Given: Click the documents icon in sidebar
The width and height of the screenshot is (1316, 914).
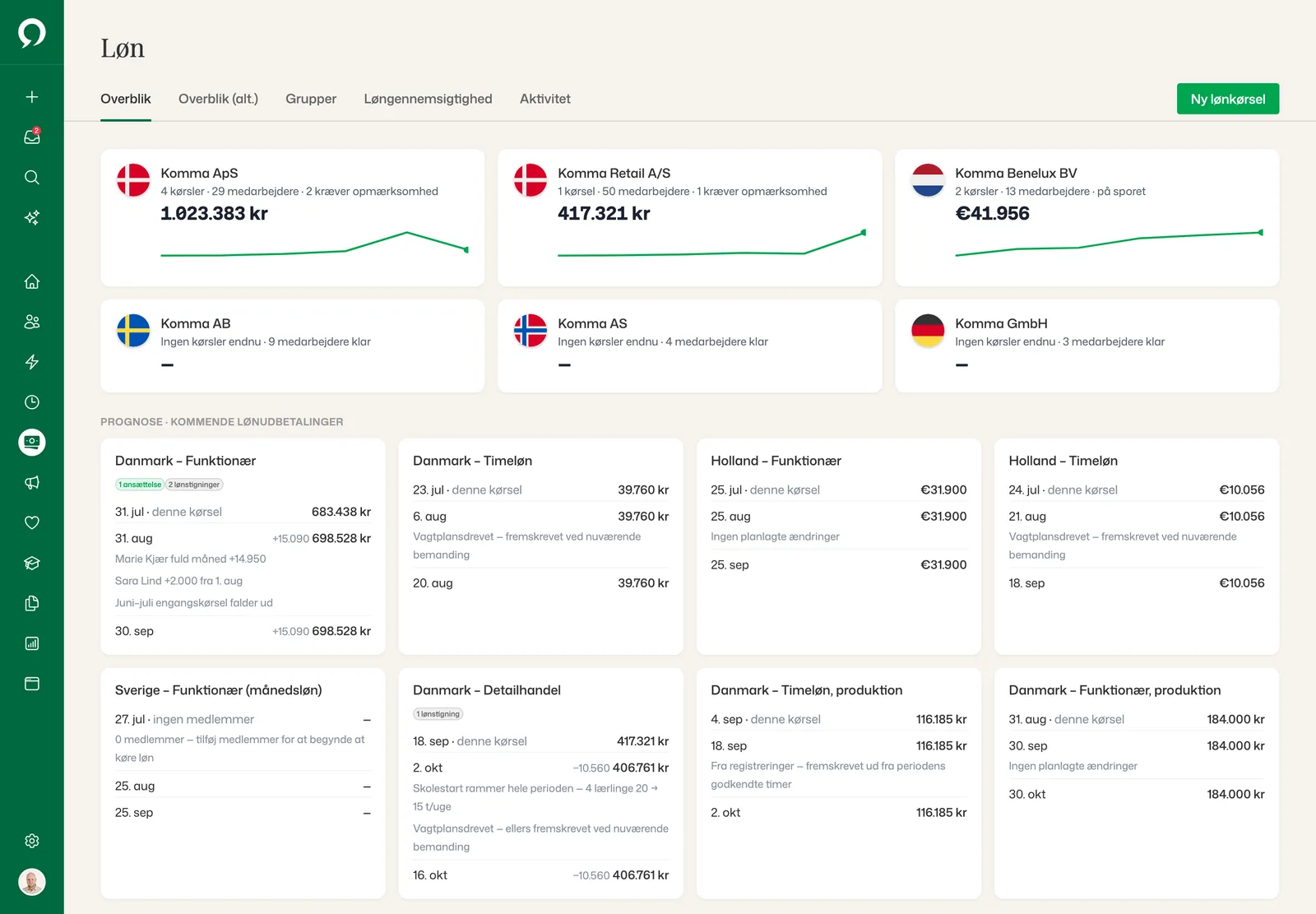Looking at the screenshot, I should point(32,603).
